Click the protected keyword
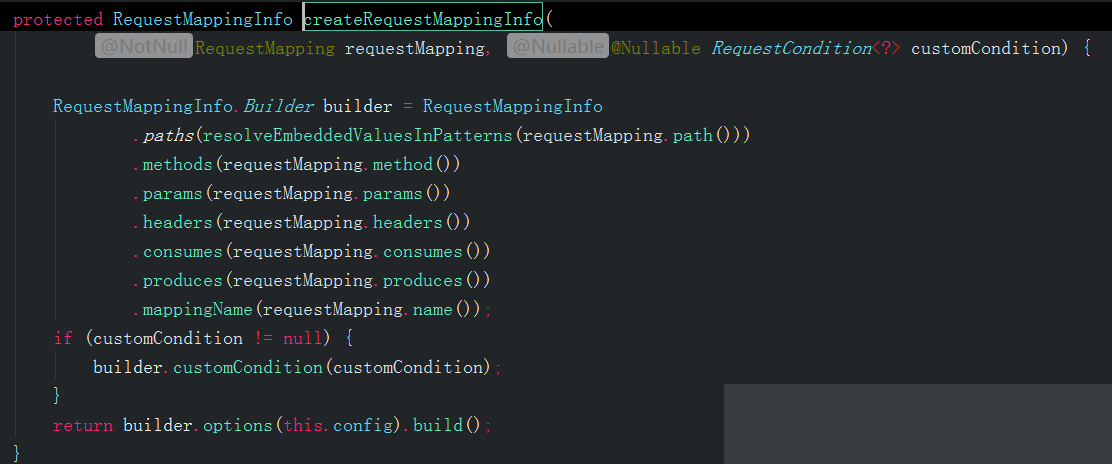Viewport: 1112px width, 464px height. tap(57, 18)
